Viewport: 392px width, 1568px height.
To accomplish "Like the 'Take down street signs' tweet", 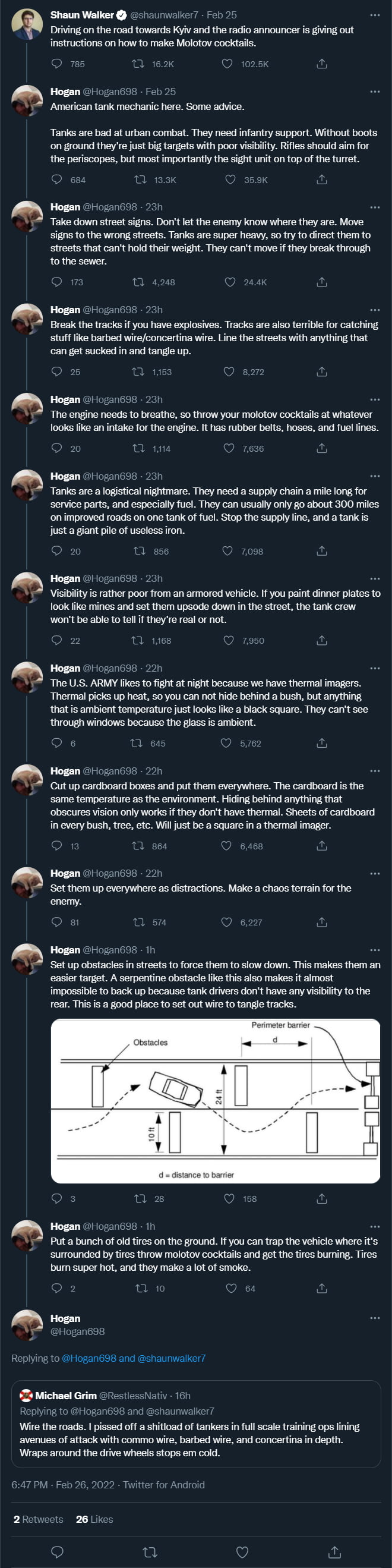I will [x=230, y=282].
